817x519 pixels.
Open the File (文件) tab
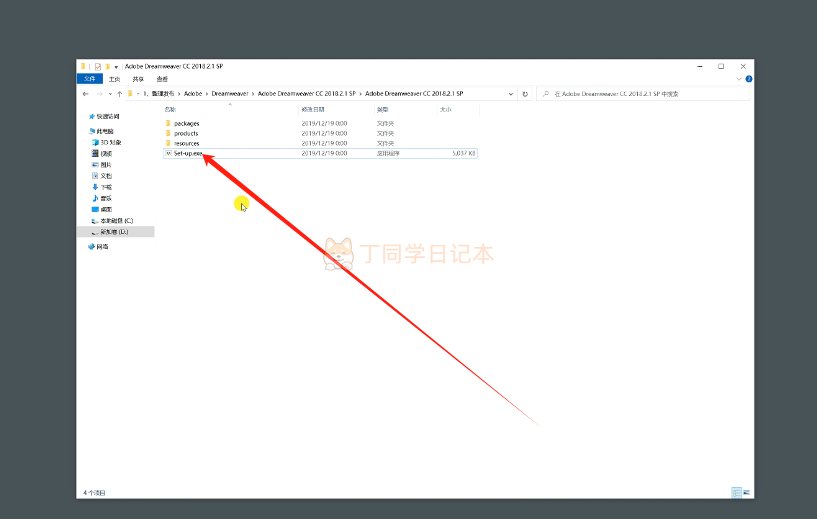coord(90,79)
